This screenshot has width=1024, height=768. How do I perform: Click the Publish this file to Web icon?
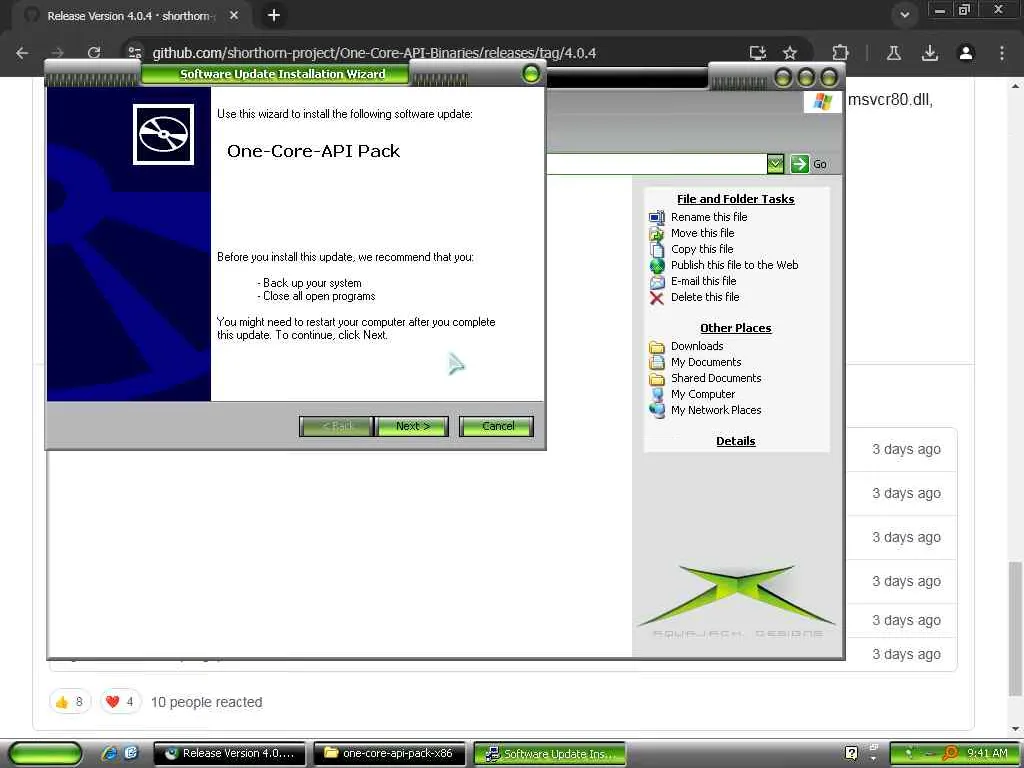[656, 265]
